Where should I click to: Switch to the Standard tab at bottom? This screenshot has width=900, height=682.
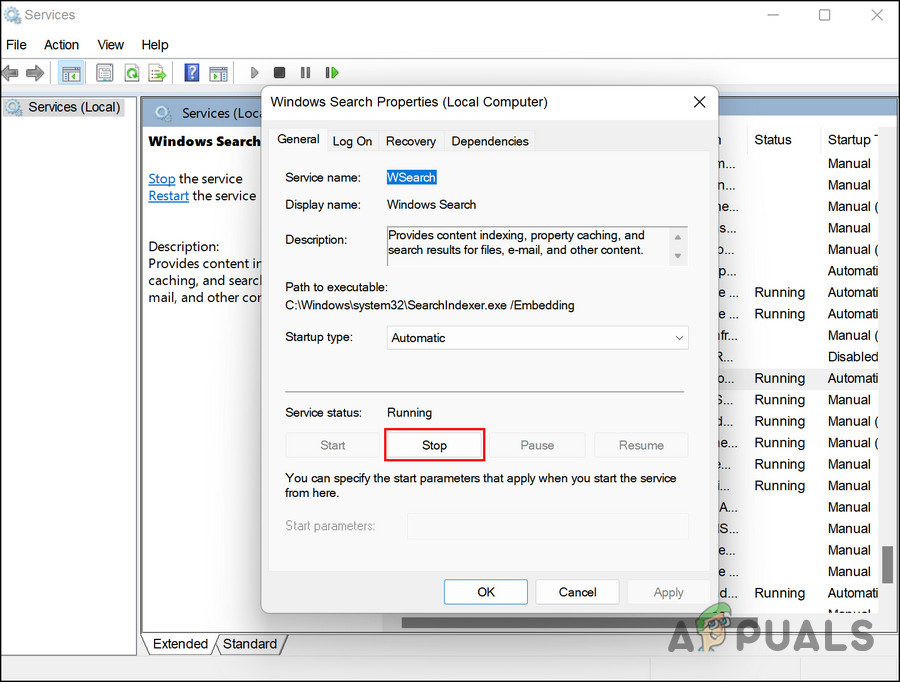(250, 644)
